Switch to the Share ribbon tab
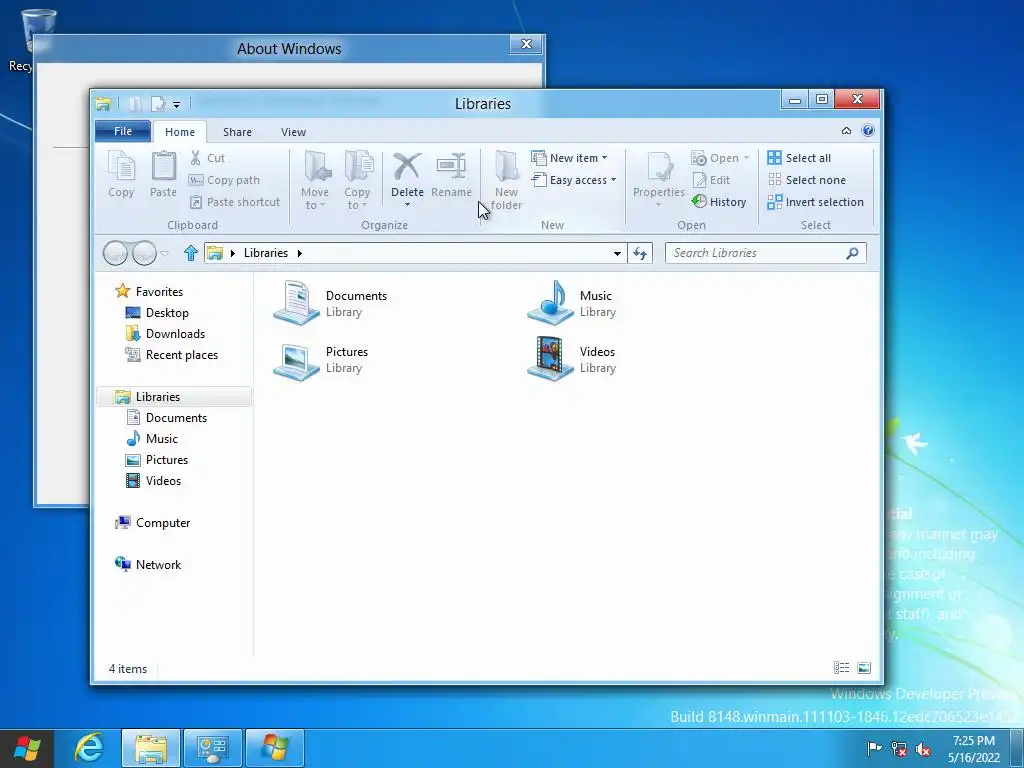This screenshot has width=1024, height=768. (237, 132)
